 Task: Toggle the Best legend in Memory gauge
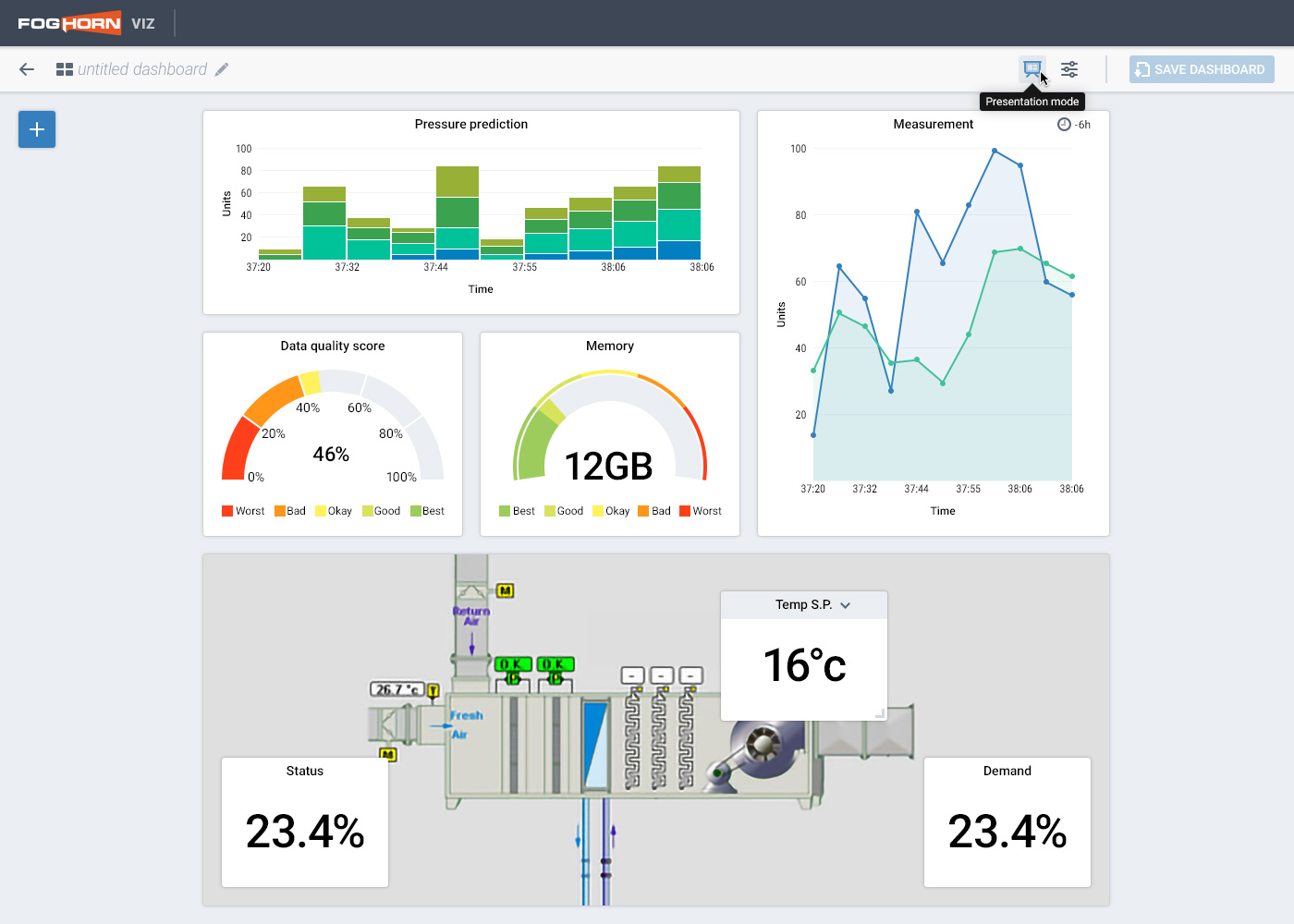click(x=517, y=511)
